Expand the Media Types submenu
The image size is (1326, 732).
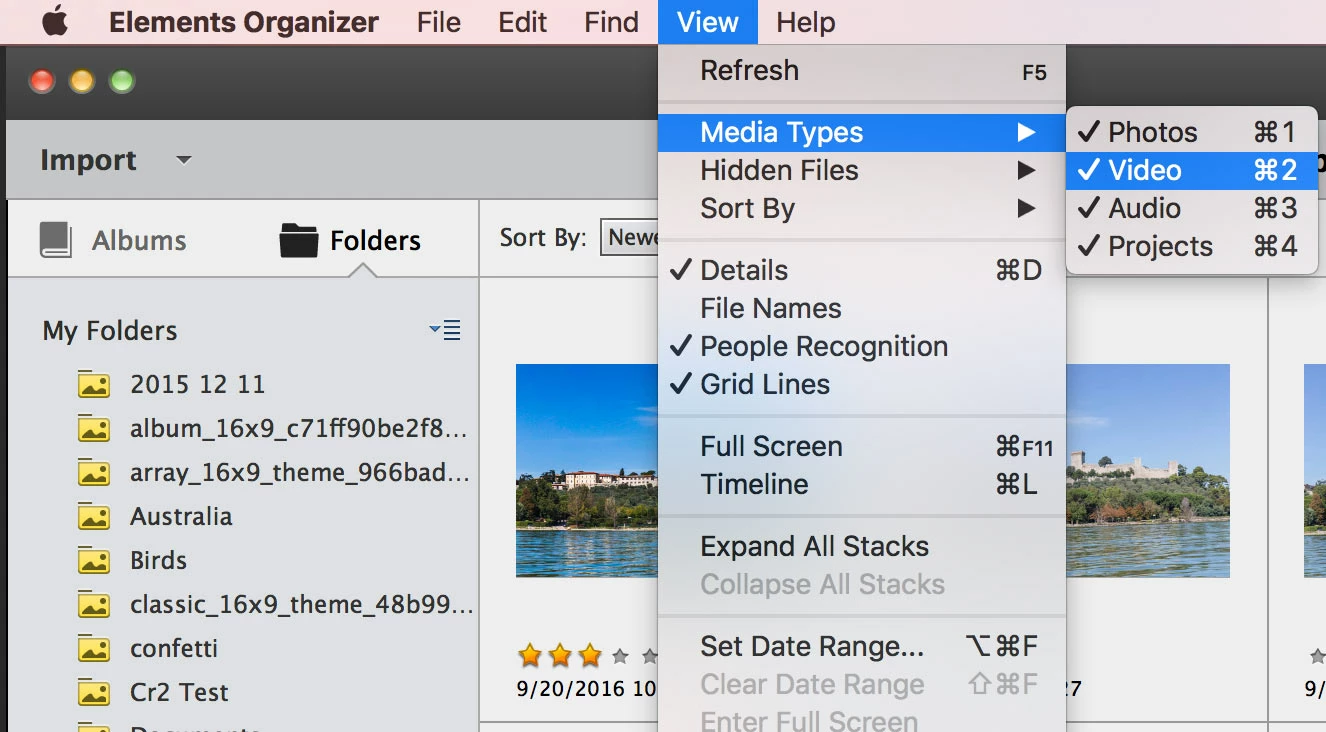pyautogui.click(x=862, y=132)
